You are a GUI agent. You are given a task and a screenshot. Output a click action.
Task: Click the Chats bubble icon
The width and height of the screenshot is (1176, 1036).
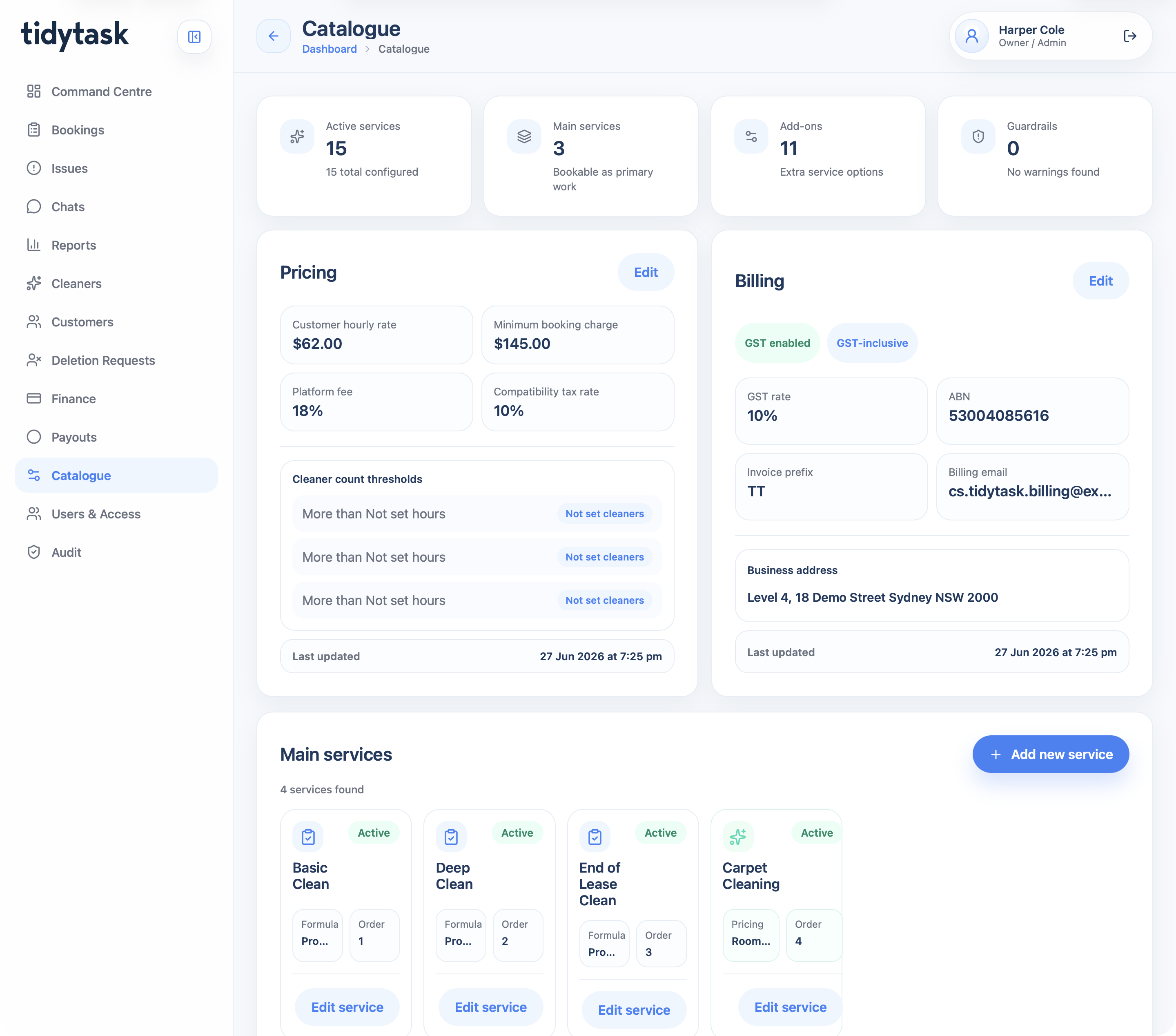point(34,207)
